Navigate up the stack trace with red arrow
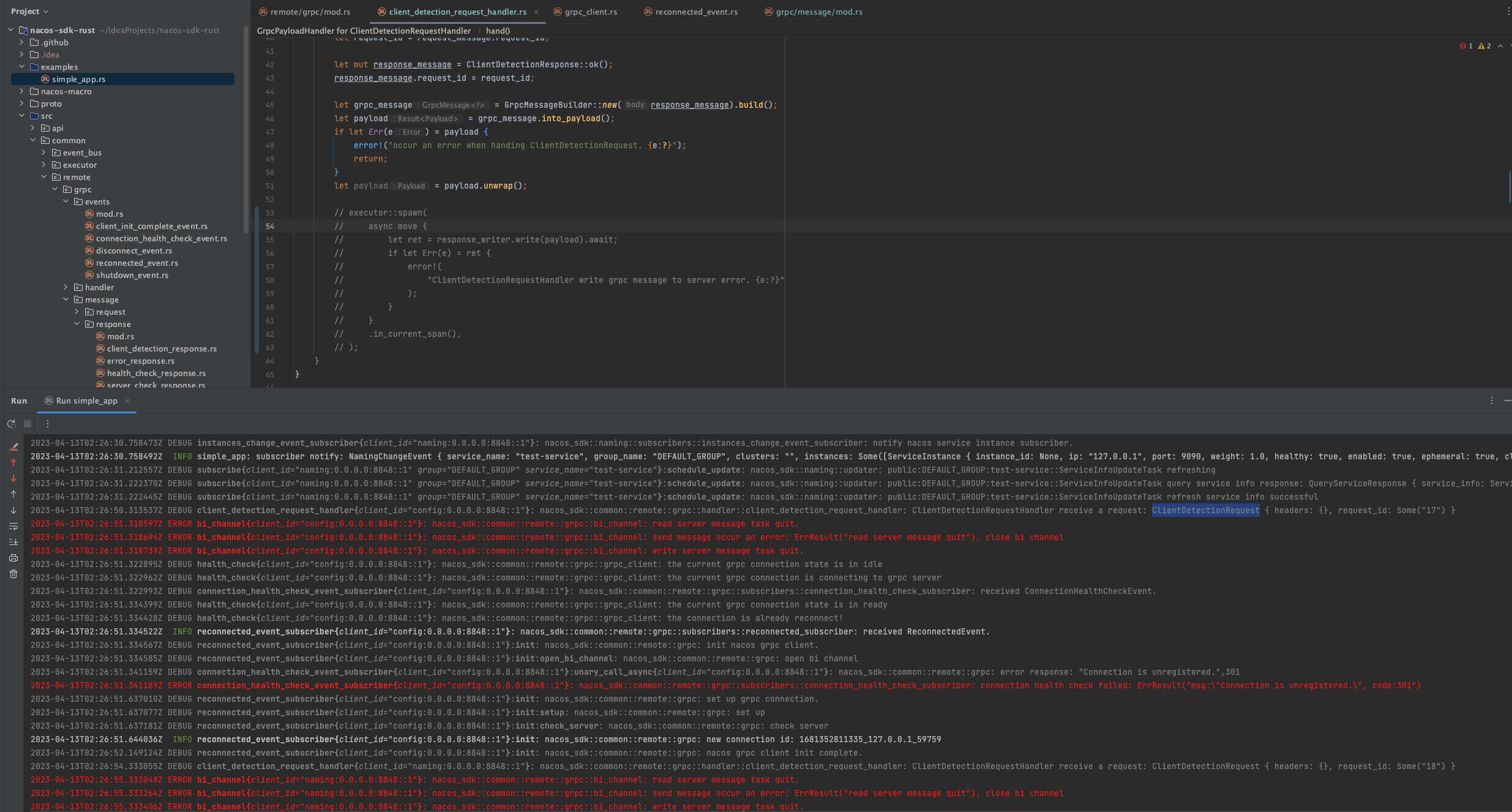The width and height of the screenshot is (1512, 812). pos(13,462)
